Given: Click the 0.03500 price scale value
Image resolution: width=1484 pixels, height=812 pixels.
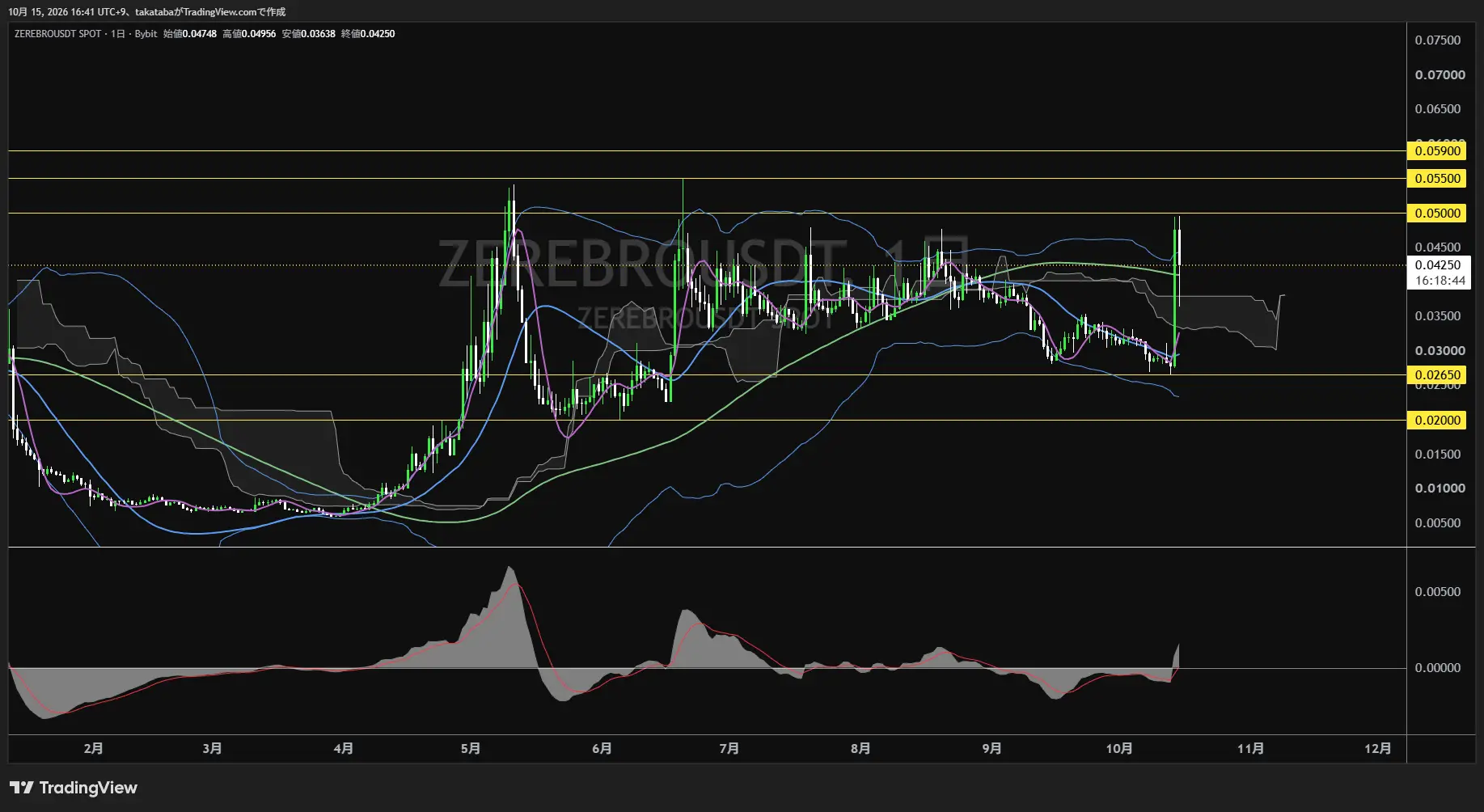Looking at the screenshot, I should coord(1438,316).
